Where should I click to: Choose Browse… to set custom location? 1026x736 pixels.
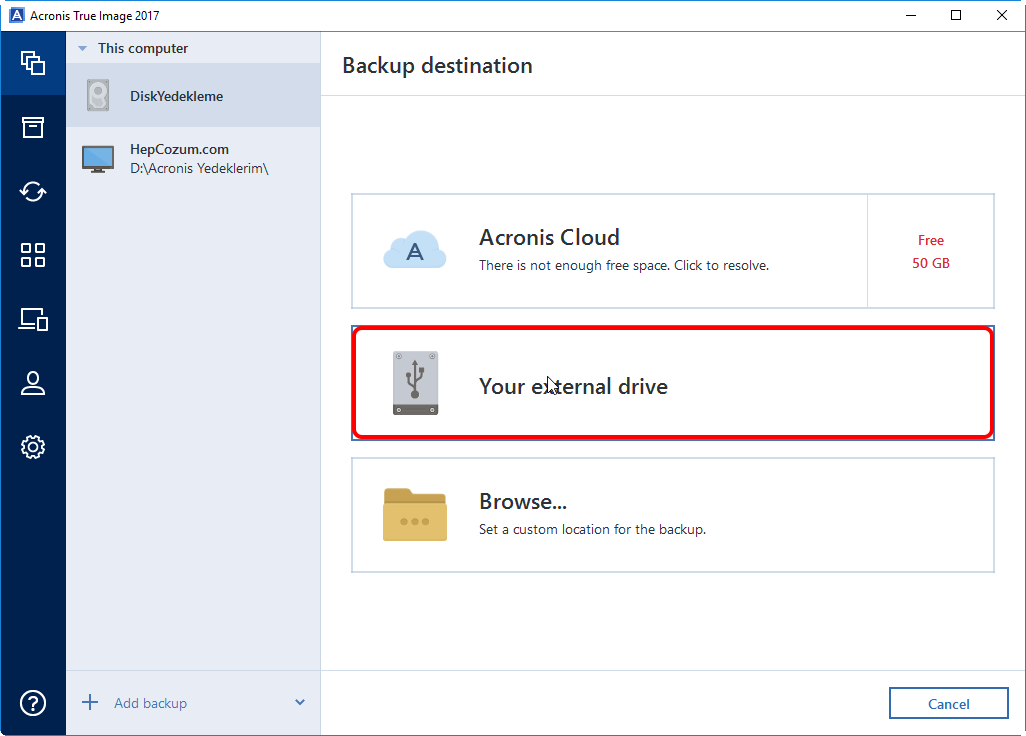tap(673, 515)
